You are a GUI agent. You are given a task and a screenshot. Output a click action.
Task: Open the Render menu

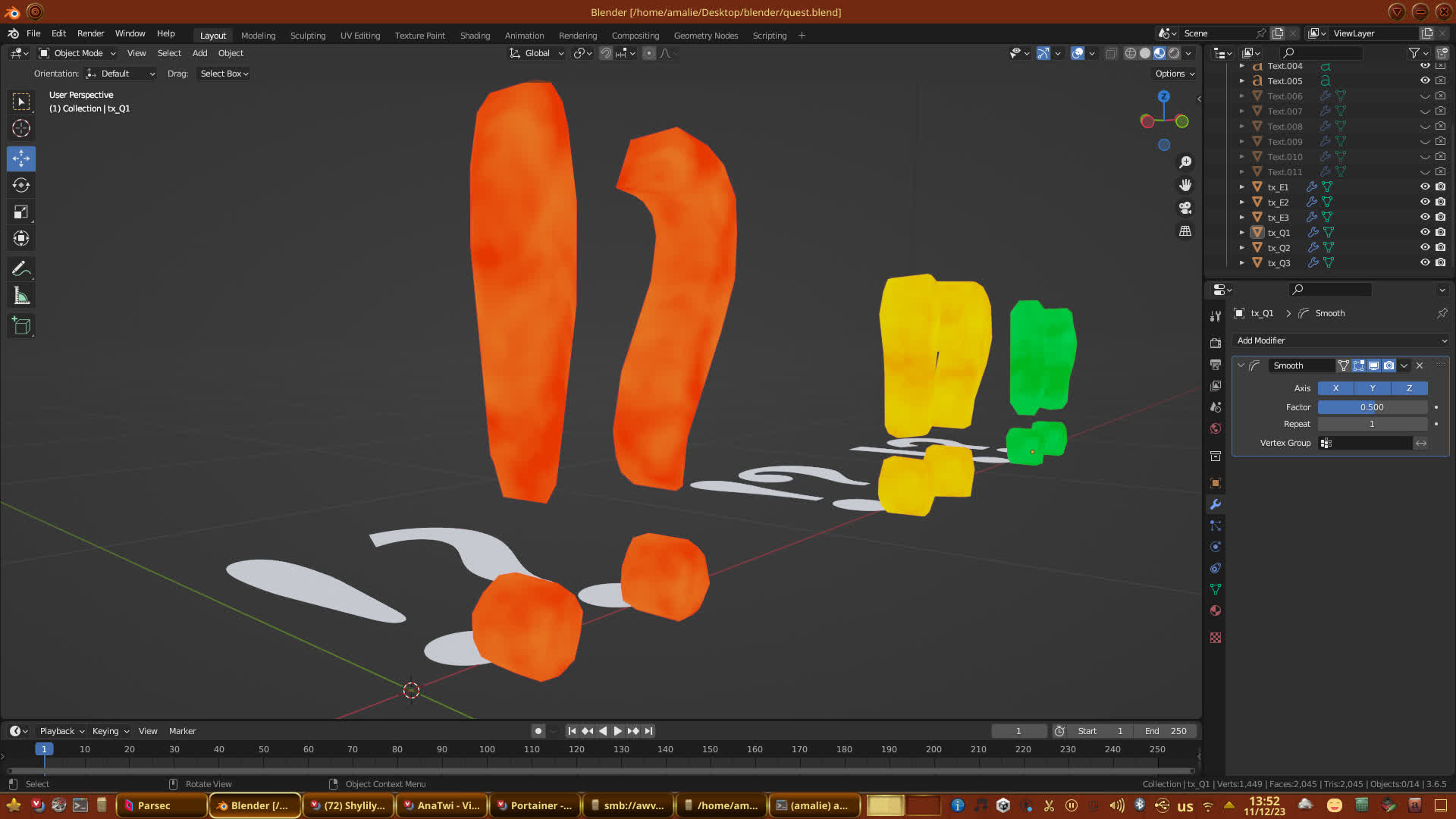(x=90, y=33)
